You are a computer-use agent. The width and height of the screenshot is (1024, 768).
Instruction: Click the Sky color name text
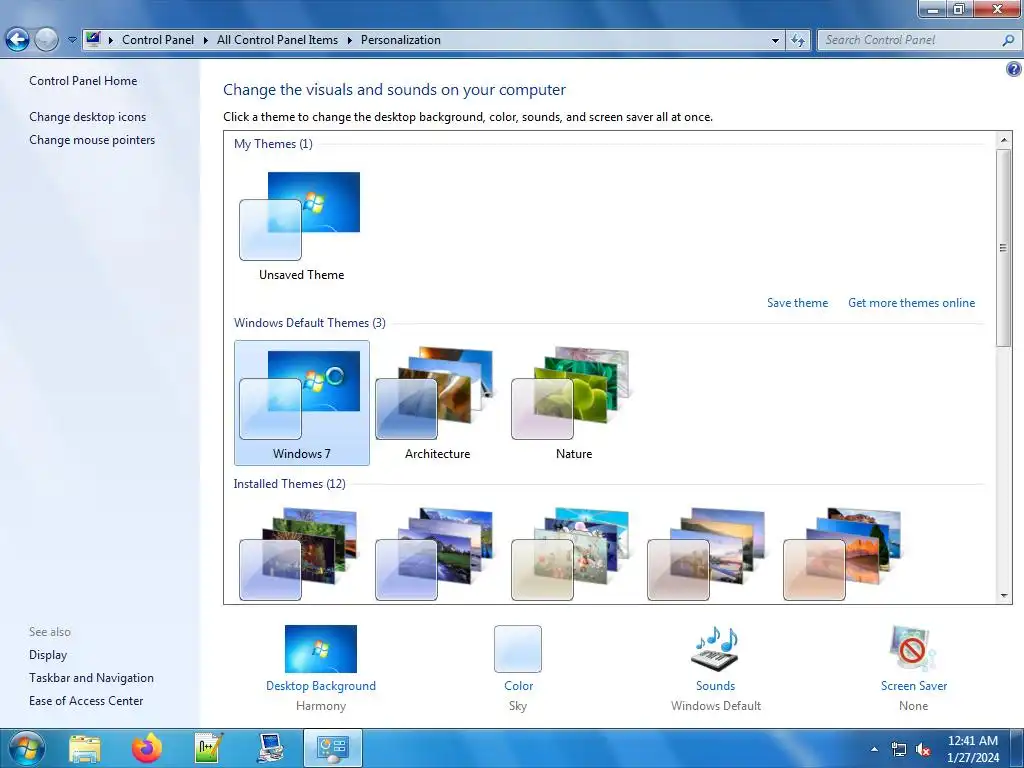pos(518,706)
